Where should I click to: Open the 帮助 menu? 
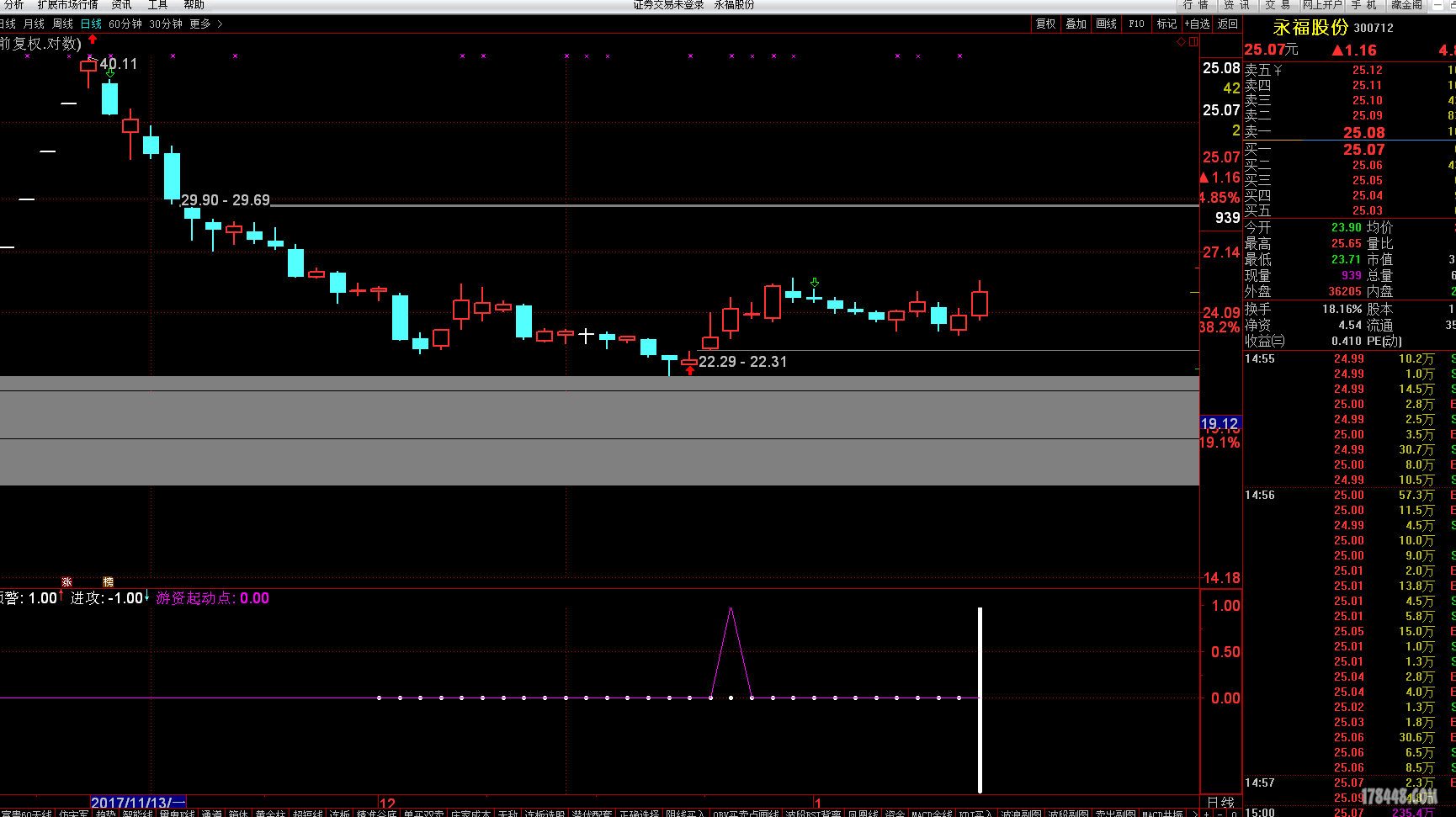(x=194, y=5)
